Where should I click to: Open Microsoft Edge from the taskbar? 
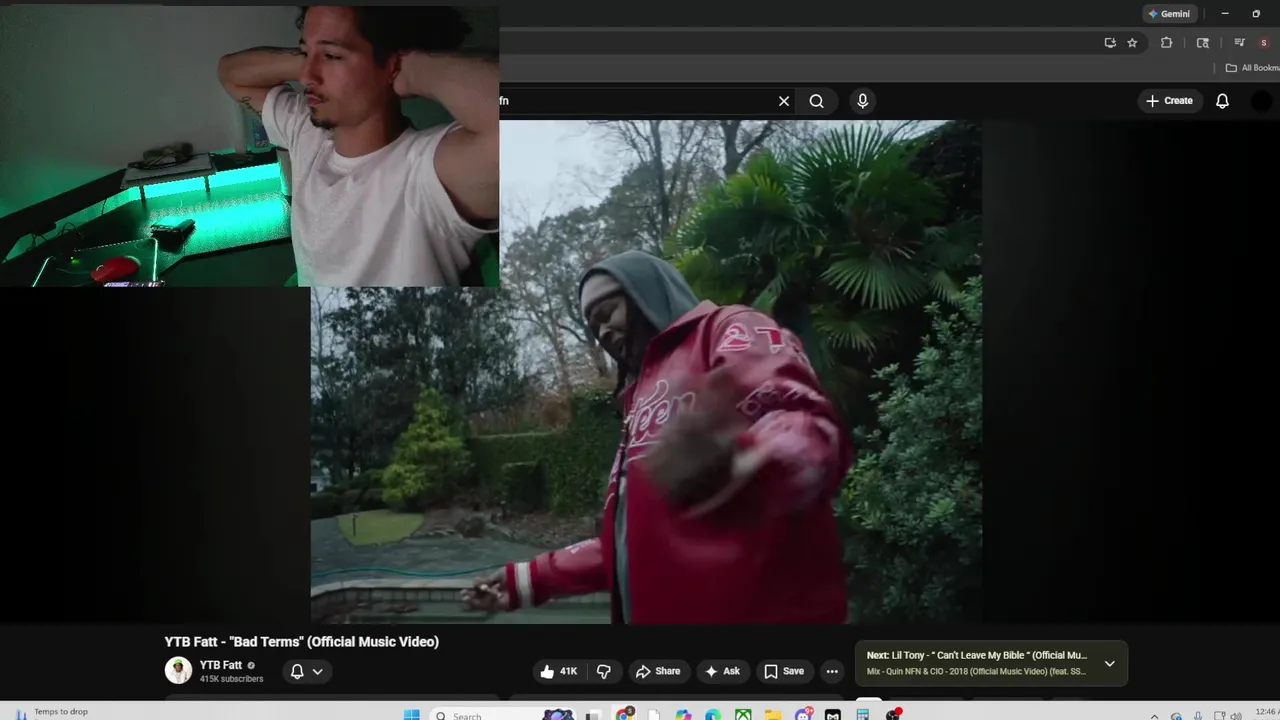[x=713, y=715]
